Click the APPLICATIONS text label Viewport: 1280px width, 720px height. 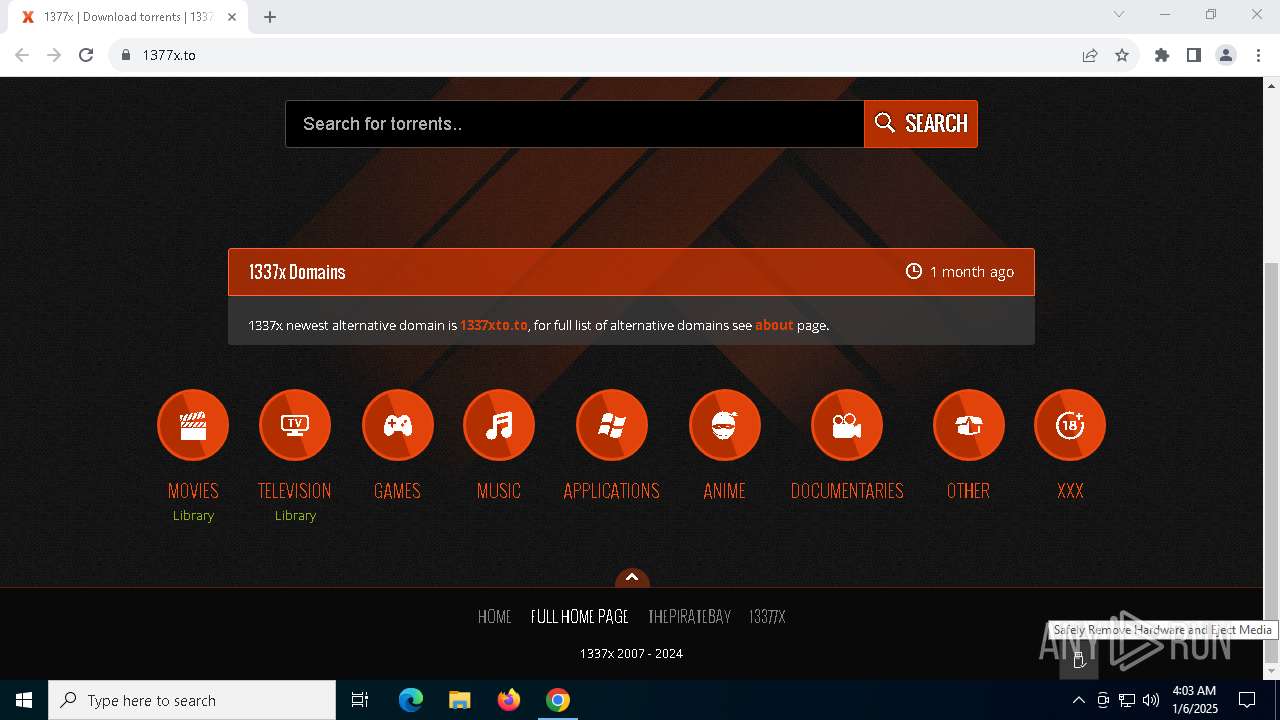tap(612, 491)
